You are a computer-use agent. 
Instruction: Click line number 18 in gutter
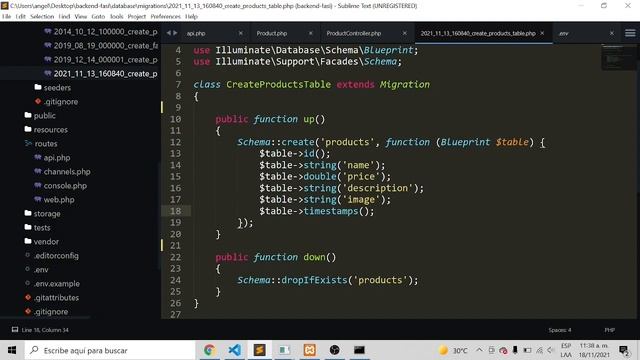pyautogui.click(x=176, y=211)
